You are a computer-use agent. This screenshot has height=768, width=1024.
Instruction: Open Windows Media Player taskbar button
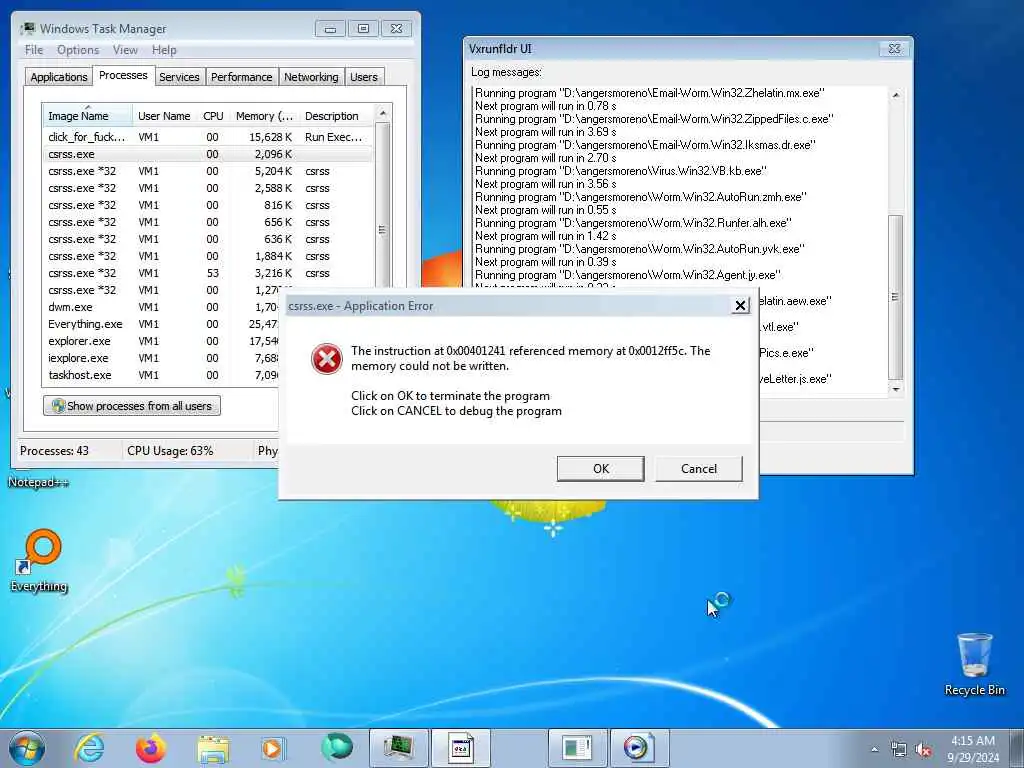point(639,748)
